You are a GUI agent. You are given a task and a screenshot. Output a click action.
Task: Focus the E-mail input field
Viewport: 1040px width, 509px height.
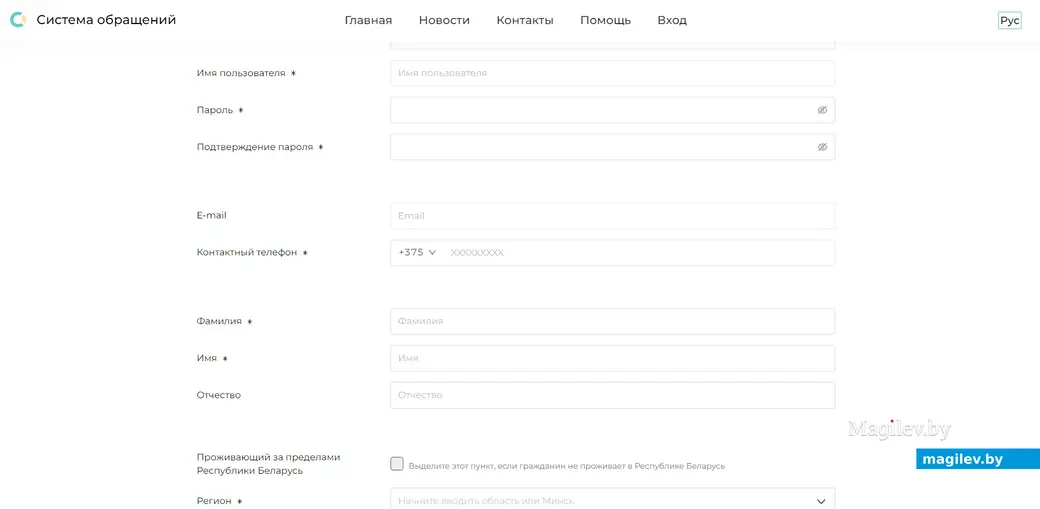click(612, 216)
